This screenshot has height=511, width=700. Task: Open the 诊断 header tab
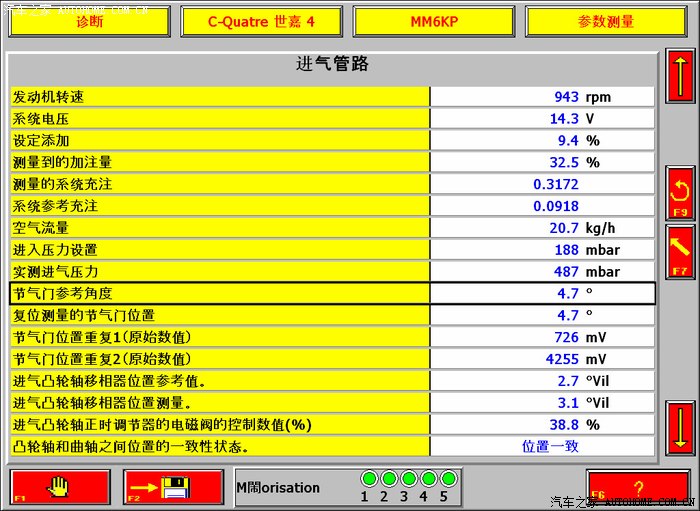pyautogui.click(x=90, y=21)
